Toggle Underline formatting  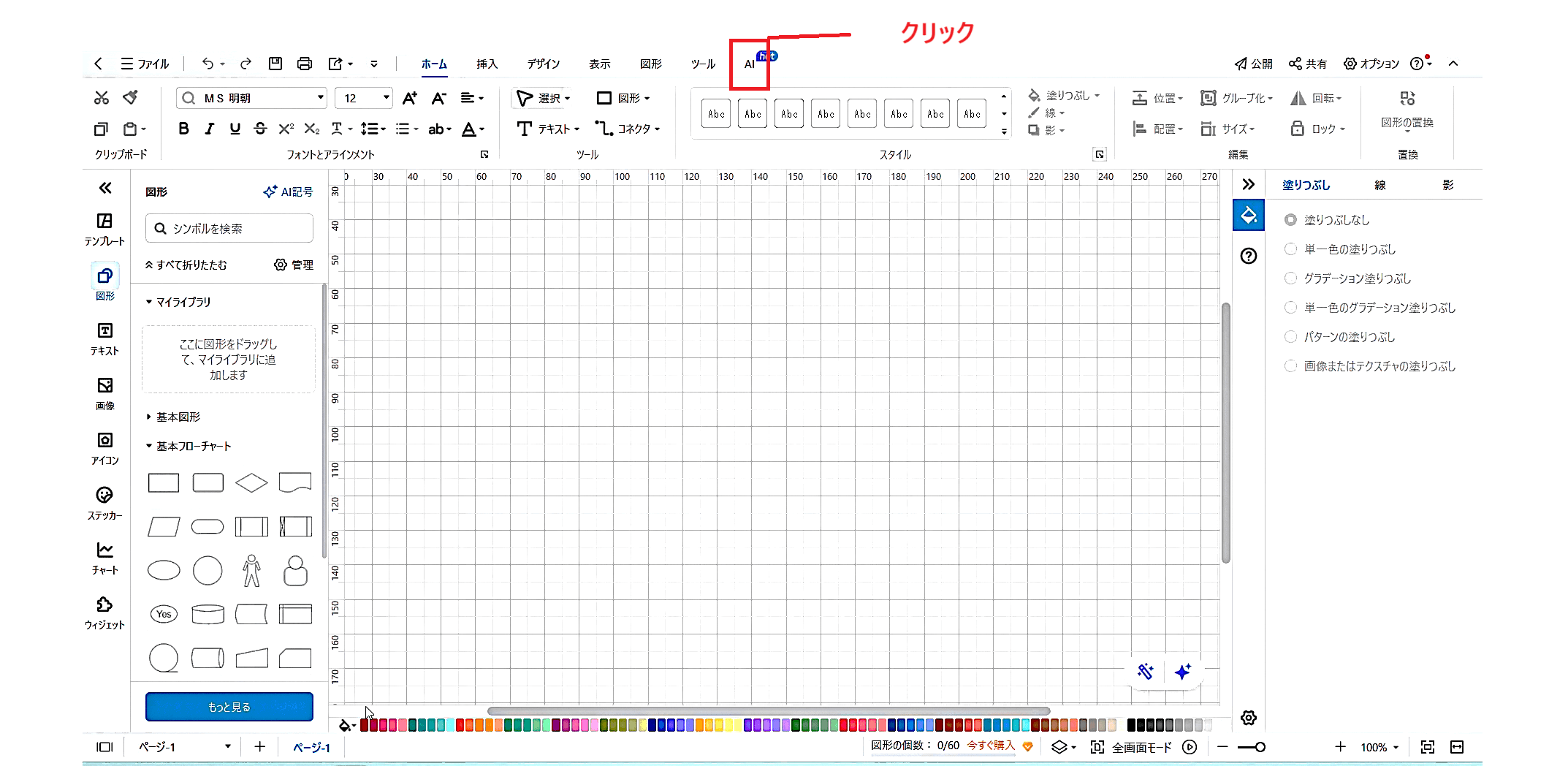coord(235,129)
